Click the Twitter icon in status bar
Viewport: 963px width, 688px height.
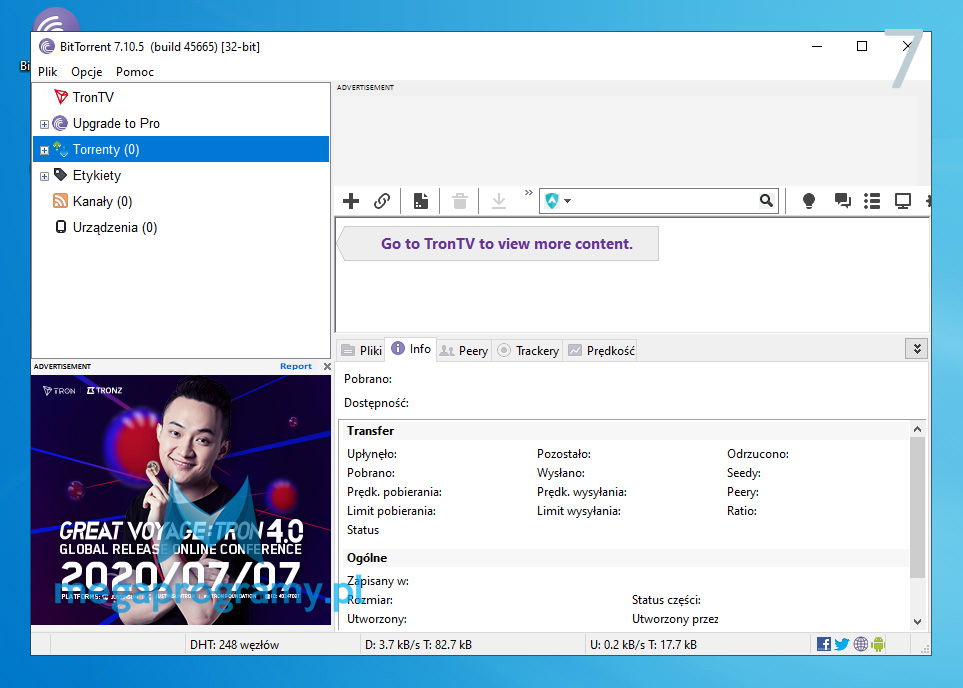842,644
